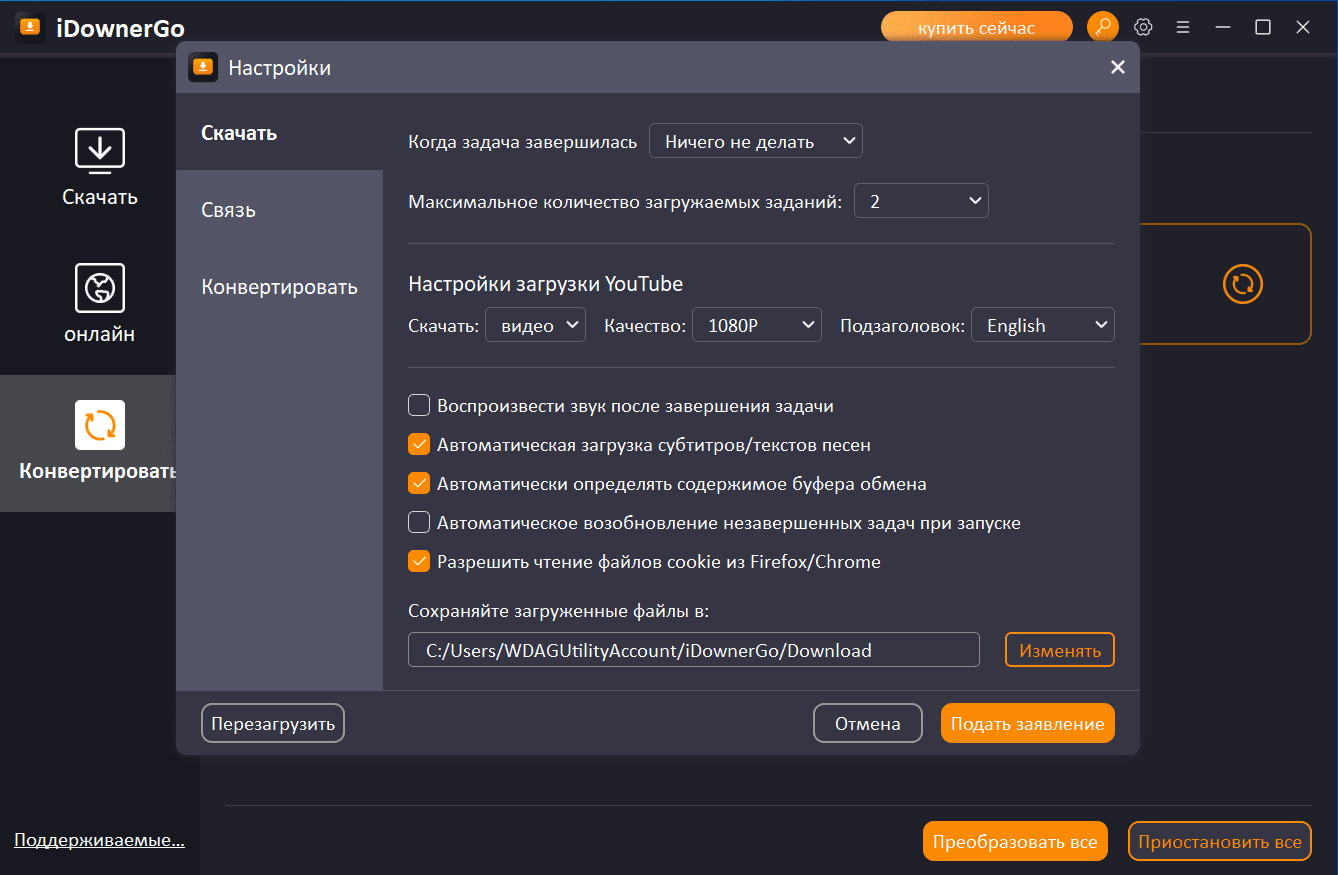The width and height of the screenshot is (1338, 875).
Task: Open max download tasks dropdown showing 2
Action: 921,201
